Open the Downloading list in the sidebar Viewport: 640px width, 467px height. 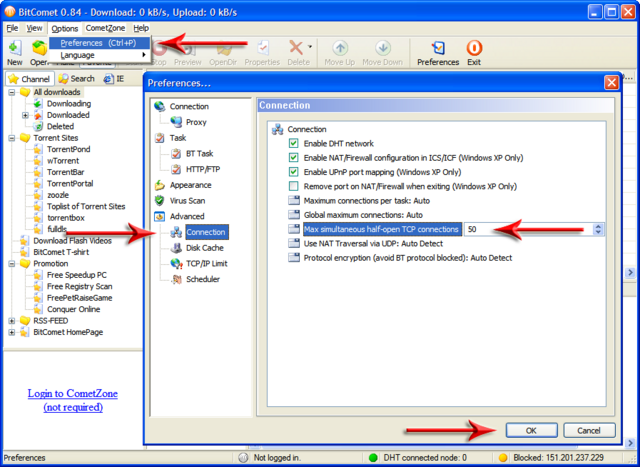pos(69,104)
